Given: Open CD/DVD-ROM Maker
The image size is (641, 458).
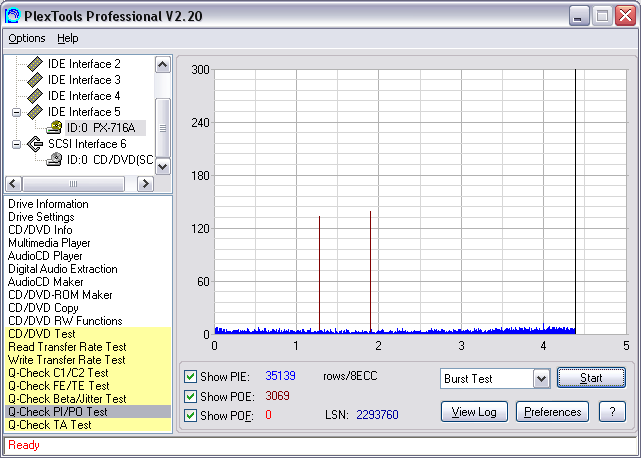Looking at the screenshot, I should 60,295.
